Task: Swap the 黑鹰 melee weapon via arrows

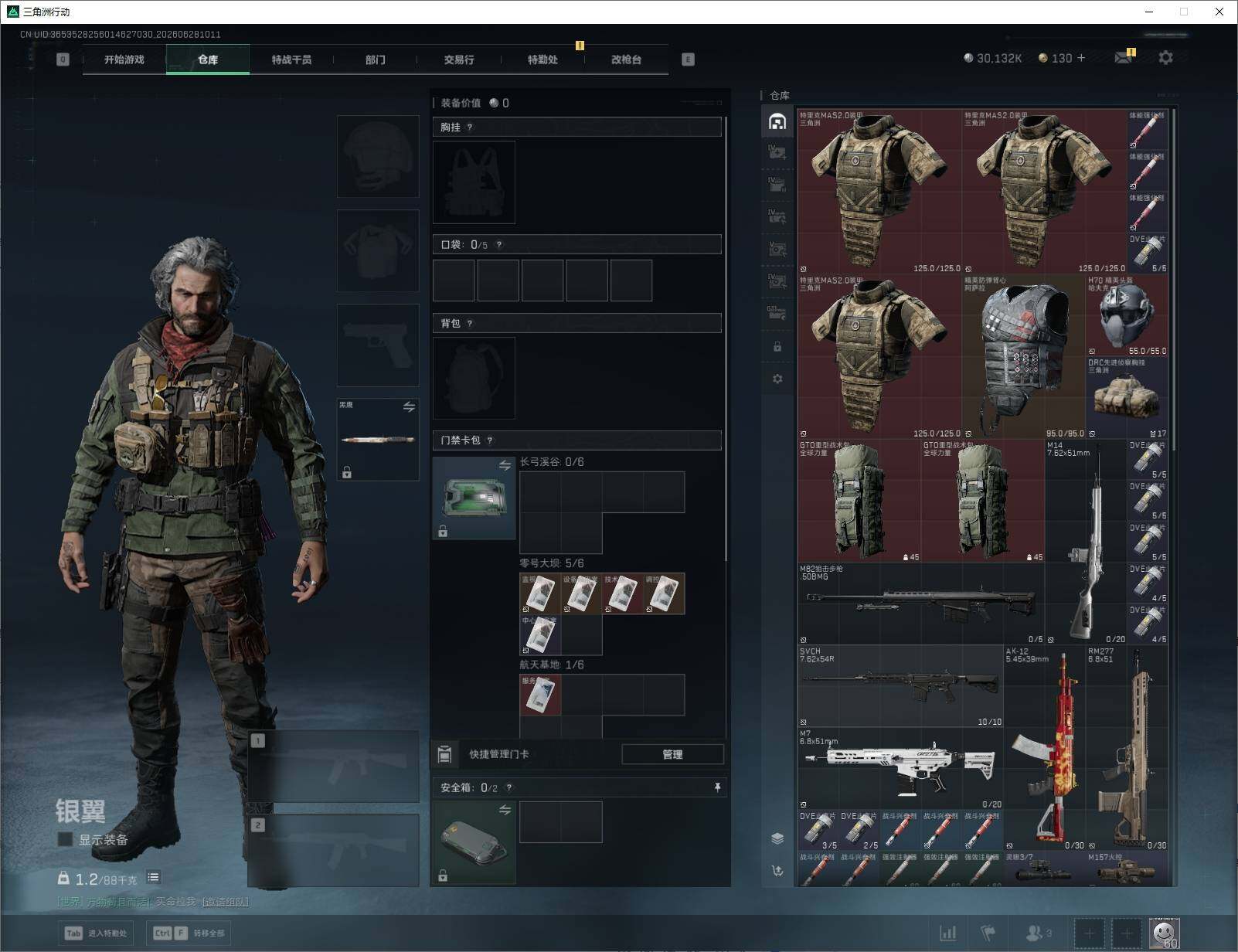Action: pyautogui.click(x=409, y=406)
